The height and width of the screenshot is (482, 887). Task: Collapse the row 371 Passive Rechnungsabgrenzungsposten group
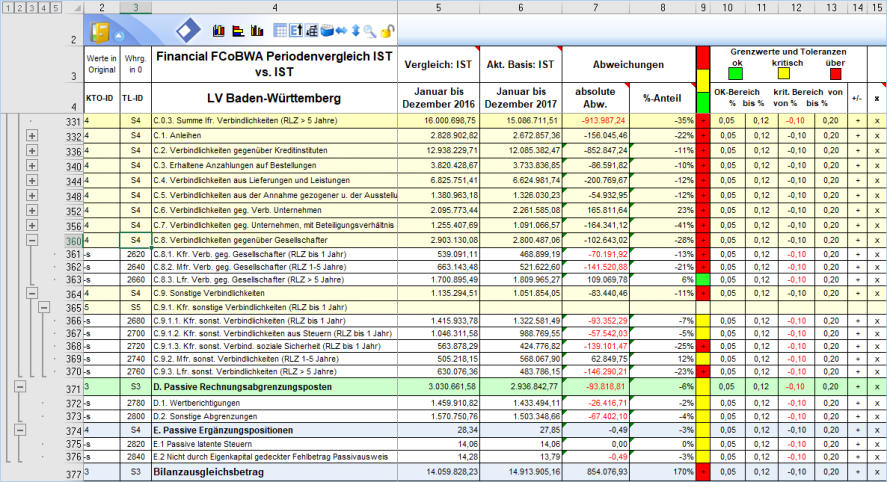tap(19, 386)
